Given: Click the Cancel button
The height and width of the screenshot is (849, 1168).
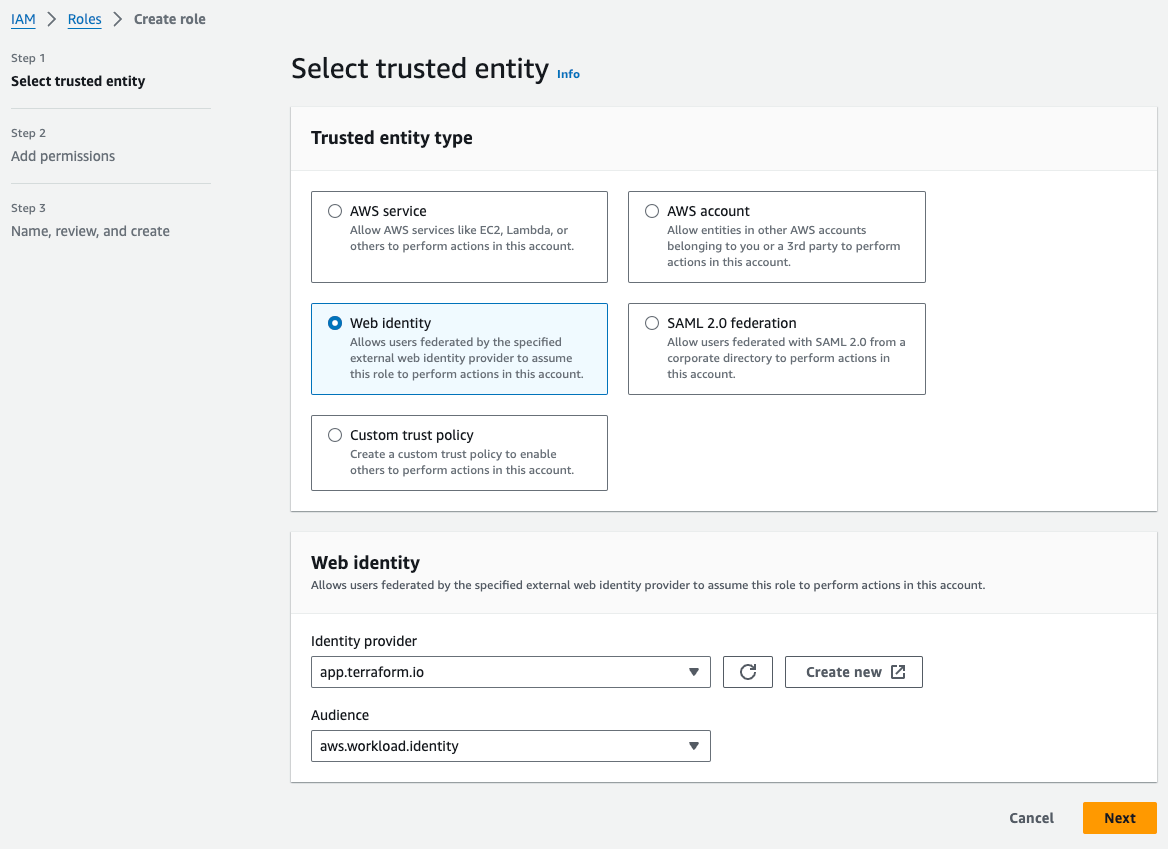Looking at the screenshot, I should point(1031,818).
